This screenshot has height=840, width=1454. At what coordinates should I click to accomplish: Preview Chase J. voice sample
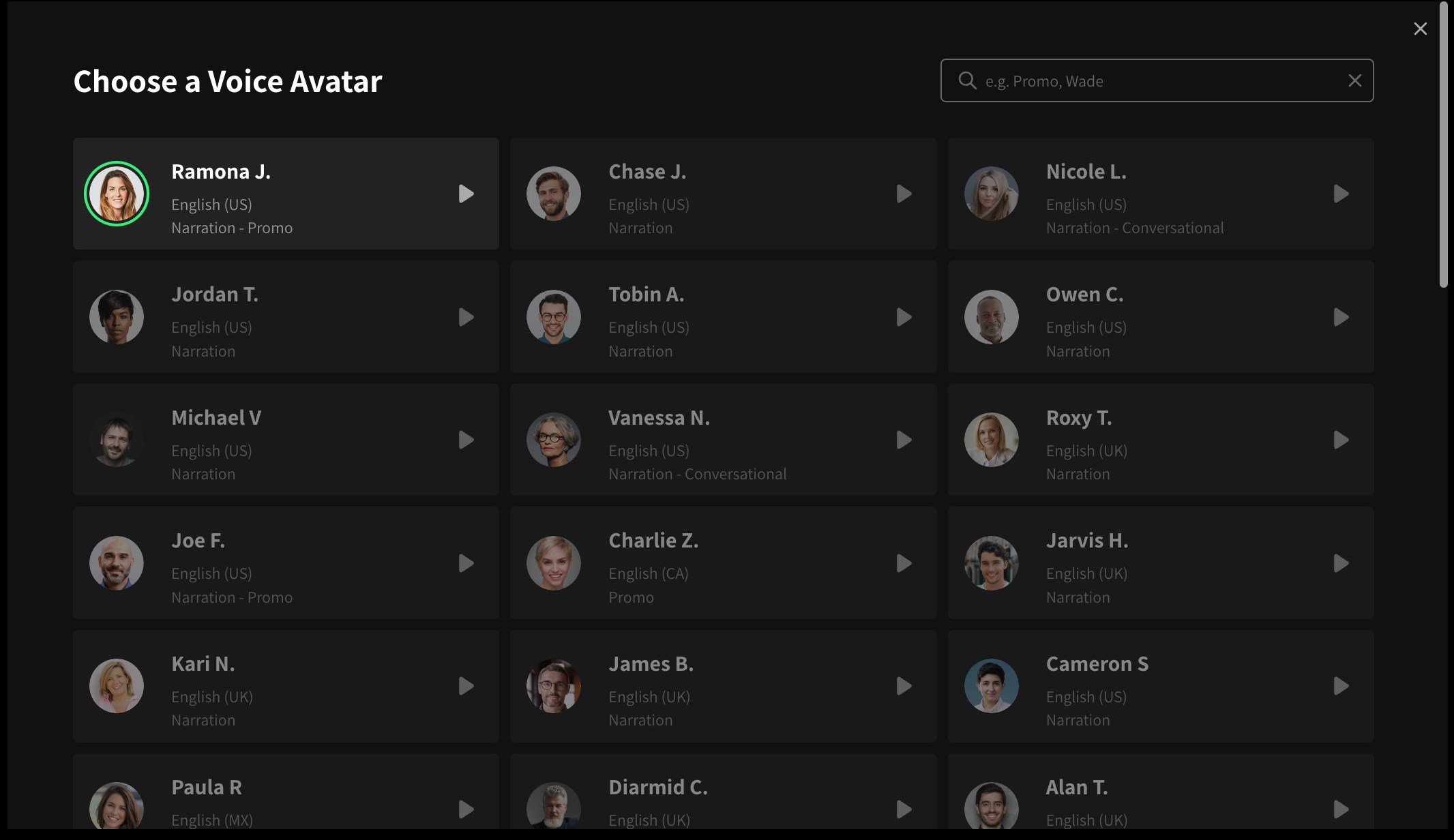click(904, 194)
